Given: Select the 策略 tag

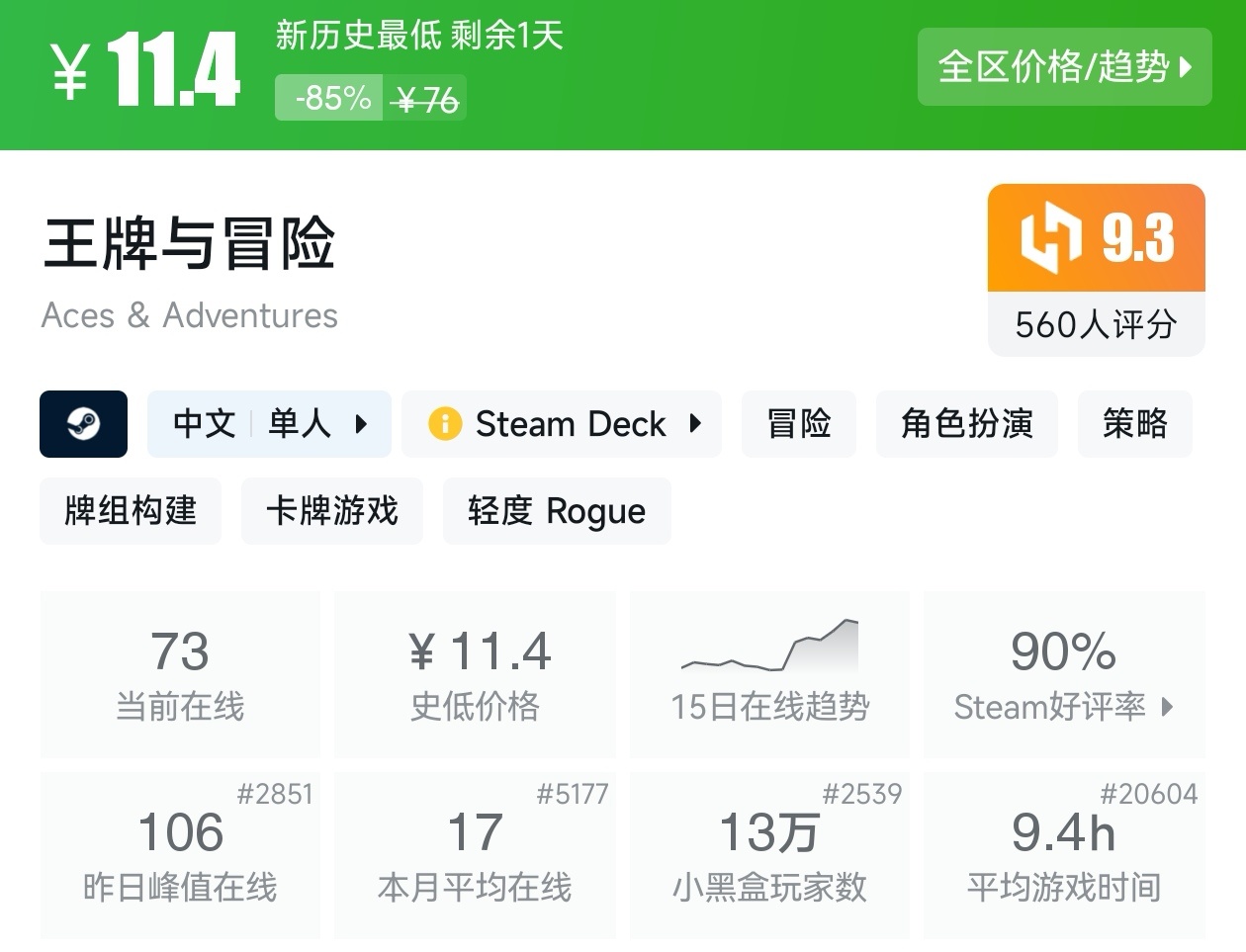Looking at the screenshot, I should tap(1134, 424).
